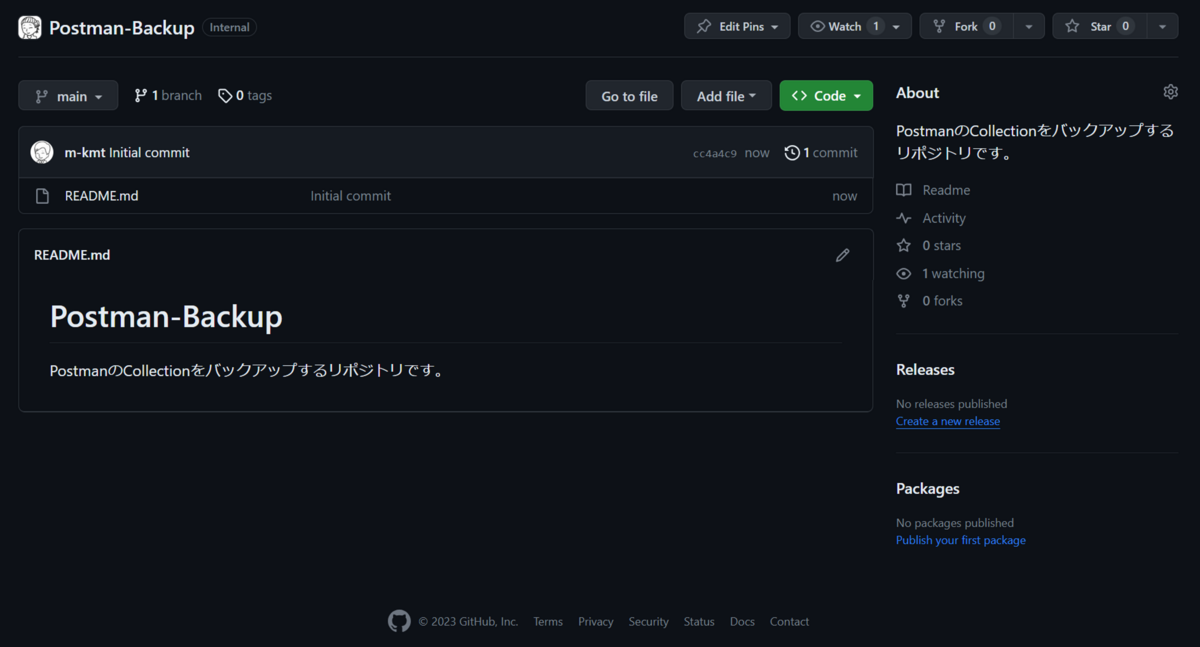
Task: Open the Add file dropdown
Action: 726,96
